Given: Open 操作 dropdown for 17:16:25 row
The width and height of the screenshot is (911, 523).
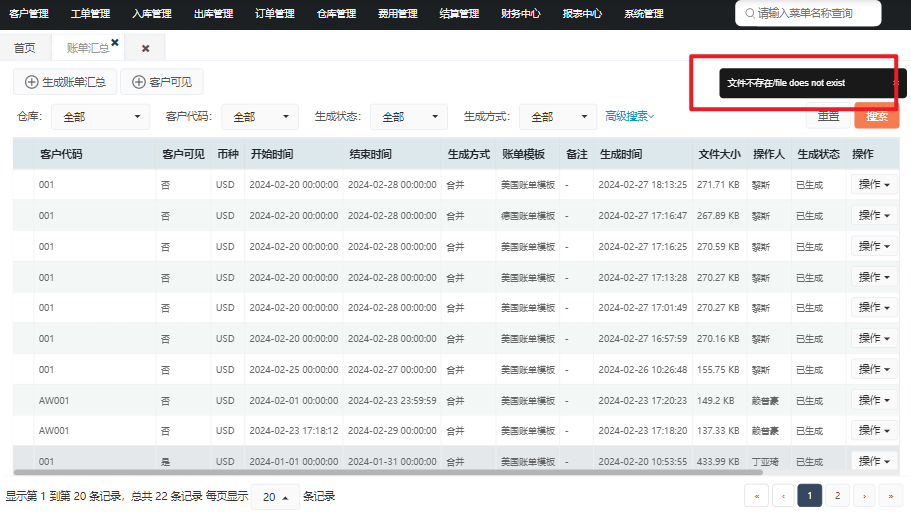Looking at the screenshot, I should tap(874, 246).
